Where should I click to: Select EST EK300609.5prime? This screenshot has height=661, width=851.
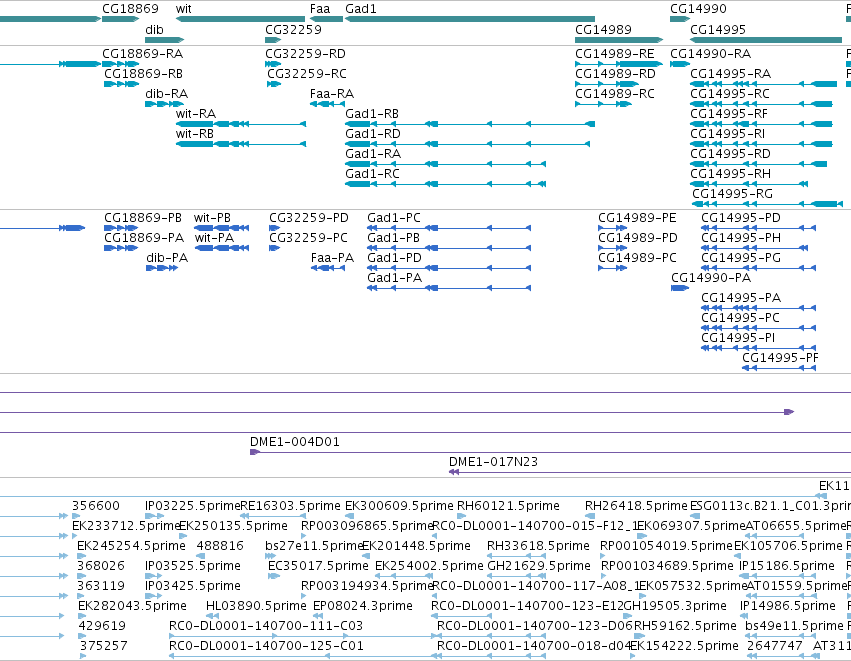tap(399, 506)
